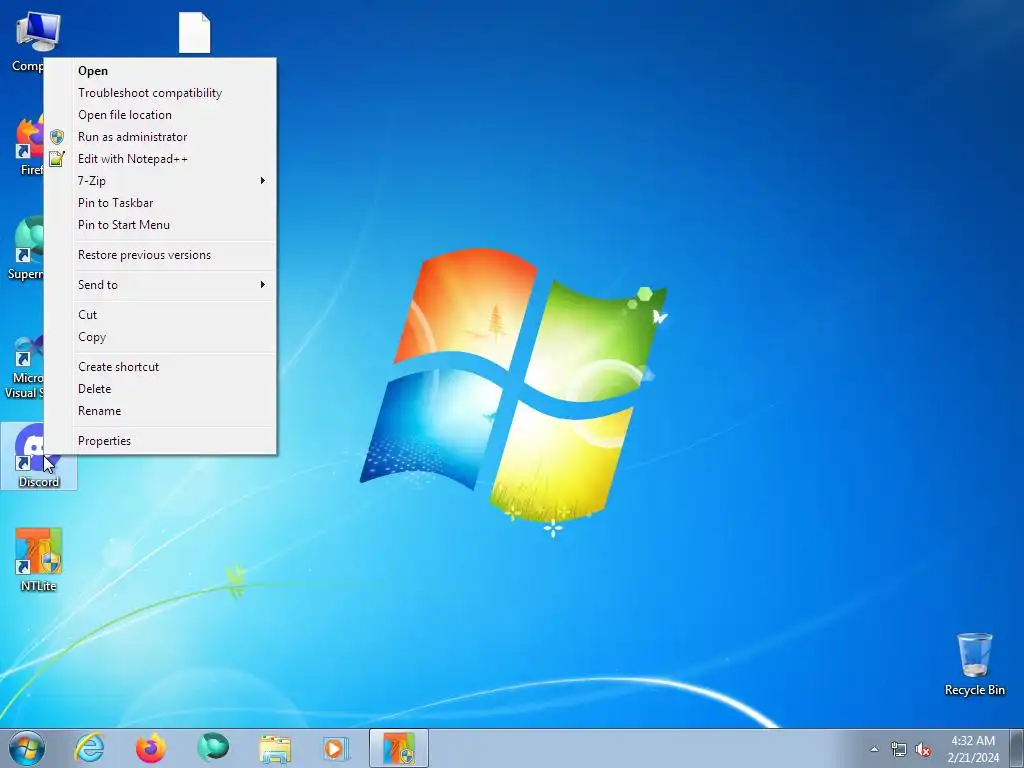
Task: Choose Cut in the context menu
Action: point(160,315)
